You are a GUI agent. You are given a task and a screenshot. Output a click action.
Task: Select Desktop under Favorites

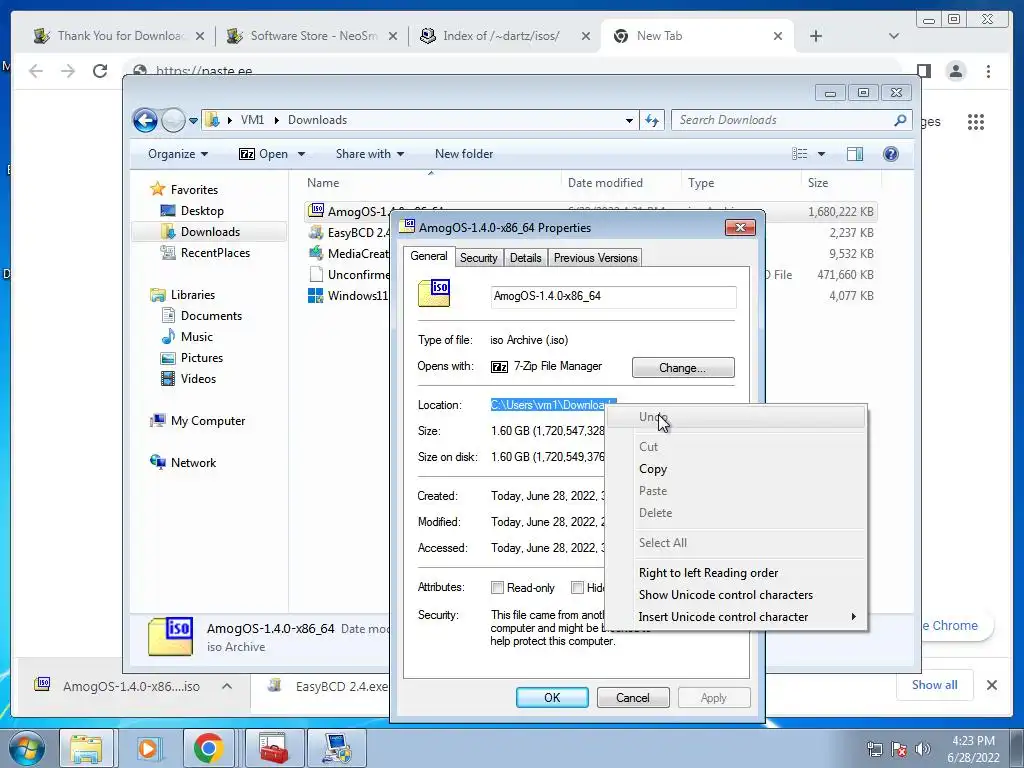tap(202, 211)
